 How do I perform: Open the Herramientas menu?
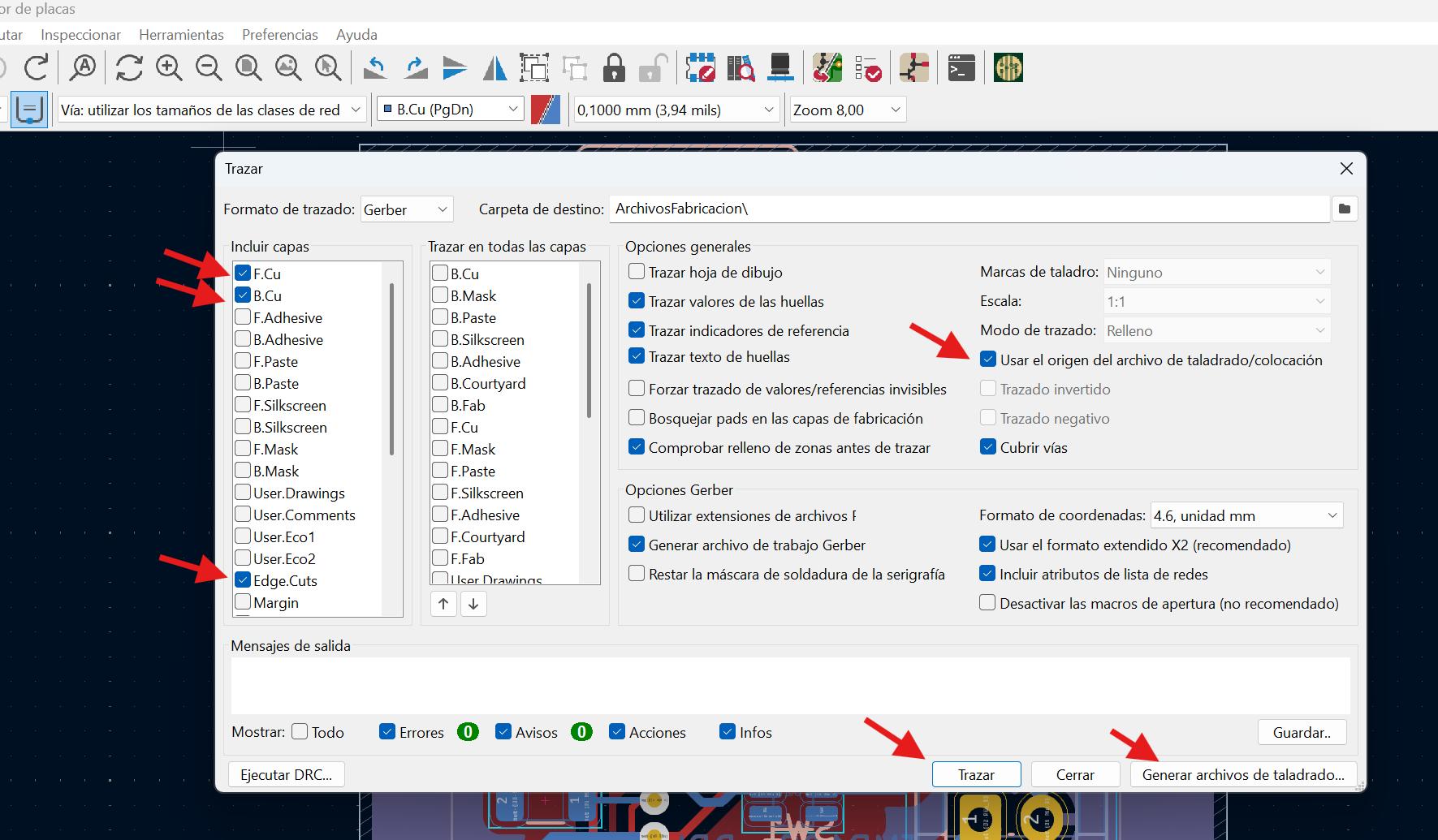181,35
